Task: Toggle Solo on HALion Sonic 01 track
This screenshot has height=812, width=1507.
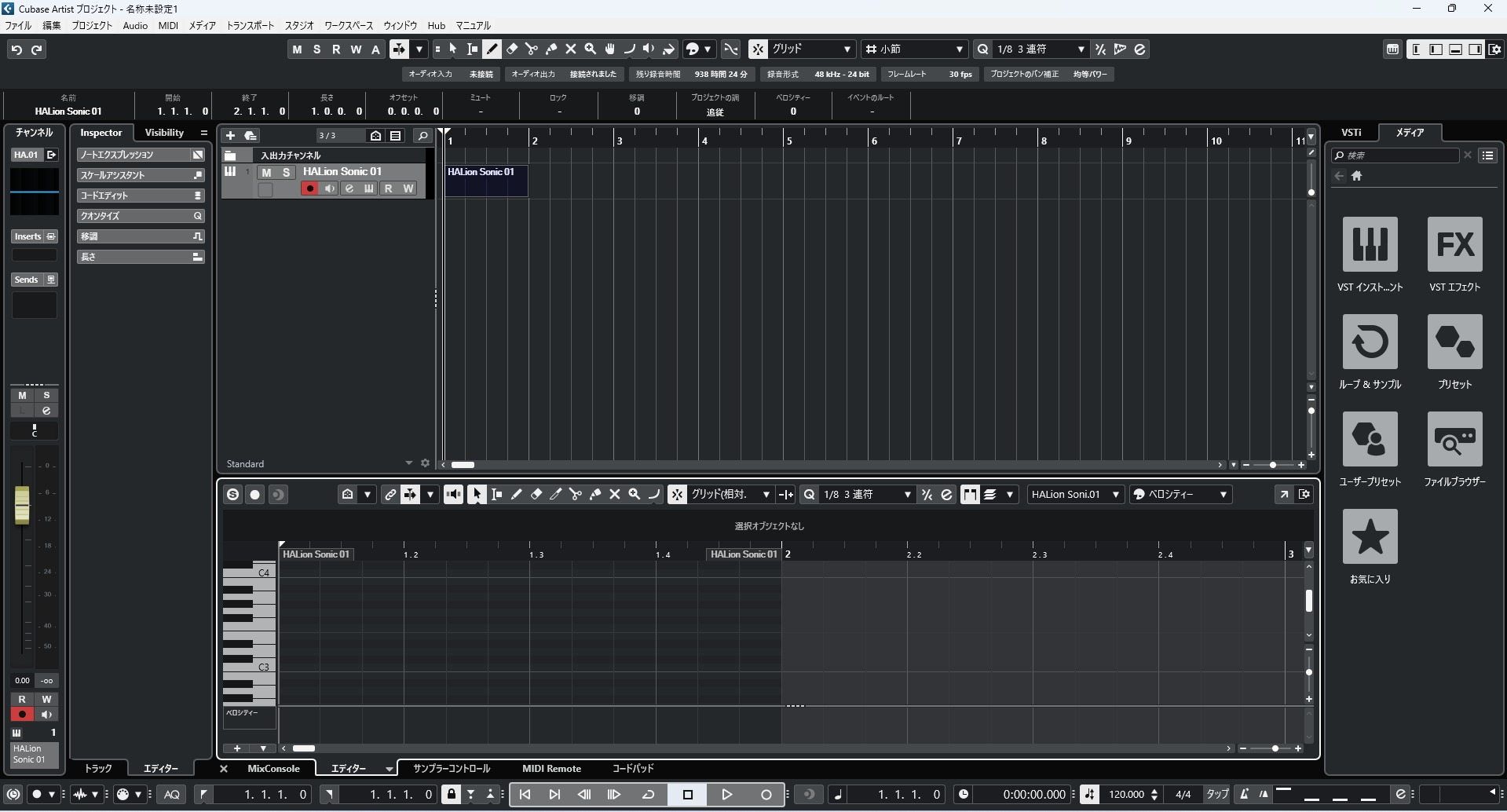Action: click(287, 172)
